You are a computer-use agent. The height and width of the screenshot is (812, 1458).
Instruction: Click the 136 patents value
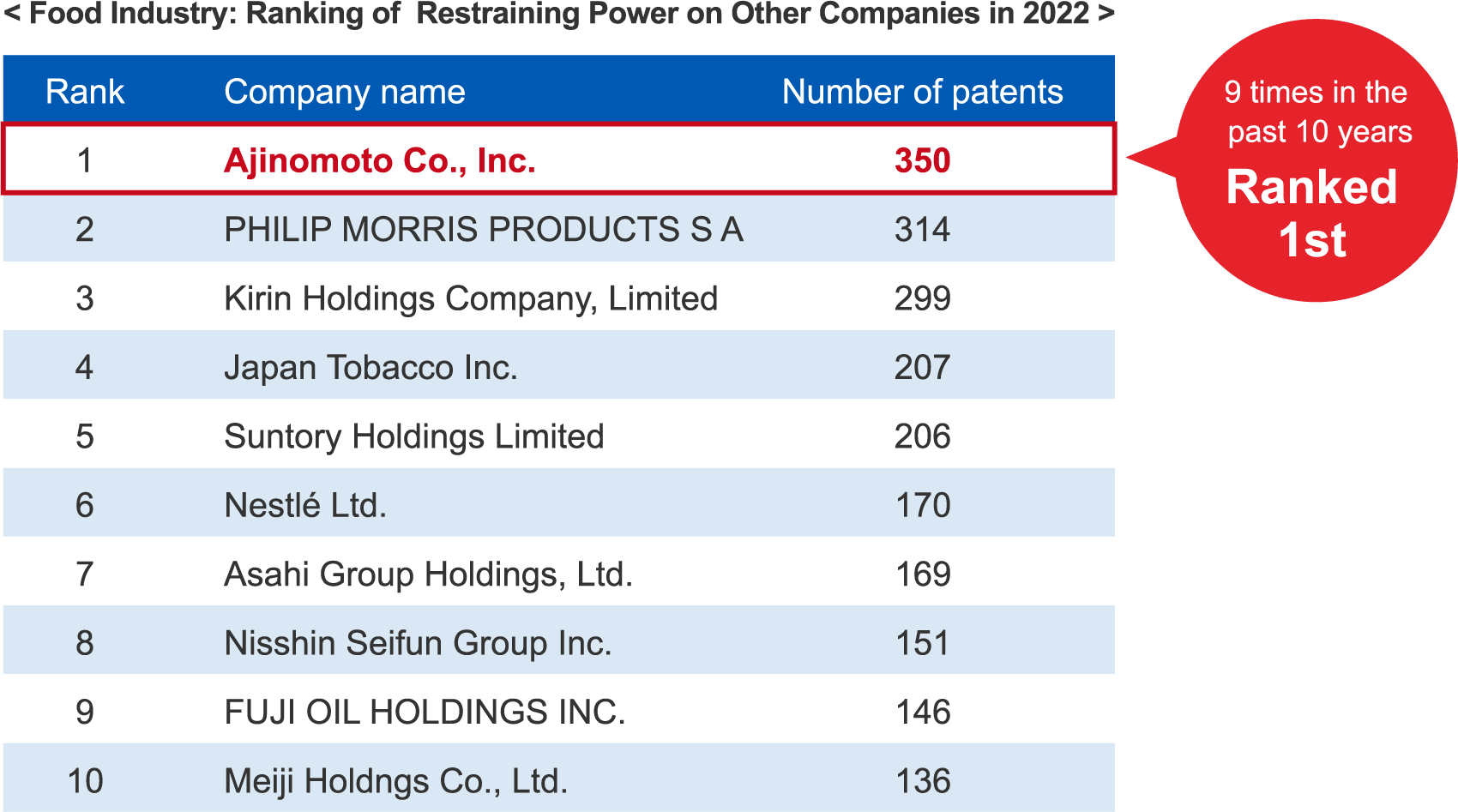(x=923, y=780)
